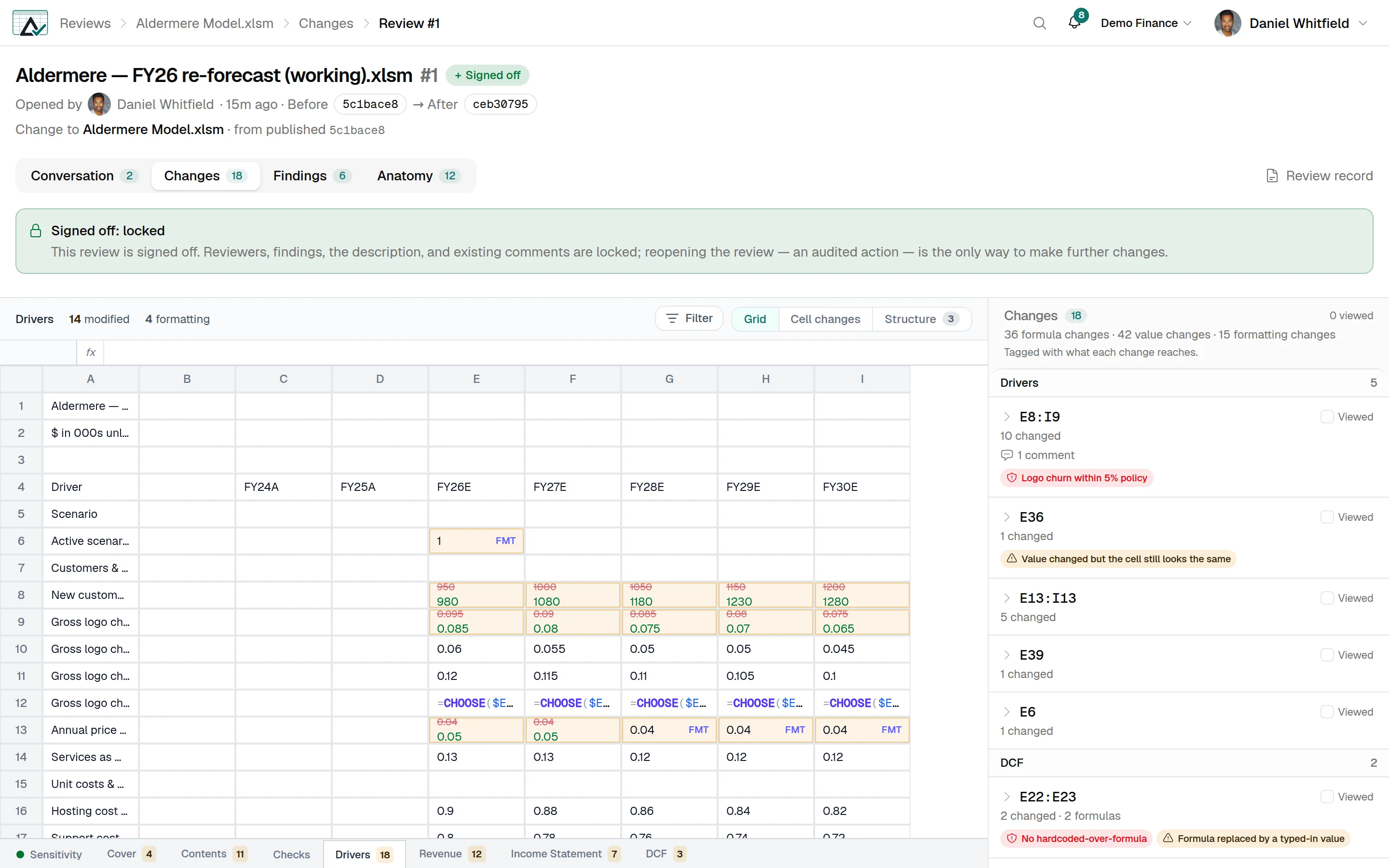Mark E22:E23 change as Viewed

1326,797
